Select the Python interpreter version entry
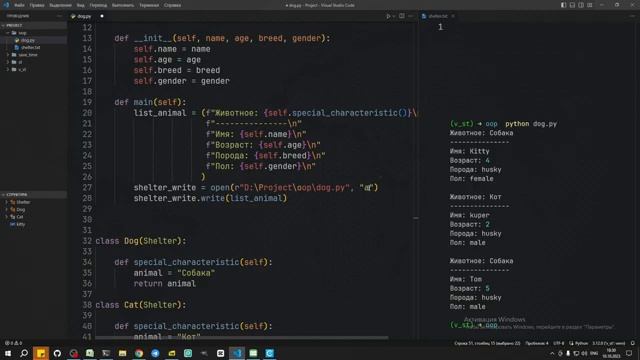 609,343
